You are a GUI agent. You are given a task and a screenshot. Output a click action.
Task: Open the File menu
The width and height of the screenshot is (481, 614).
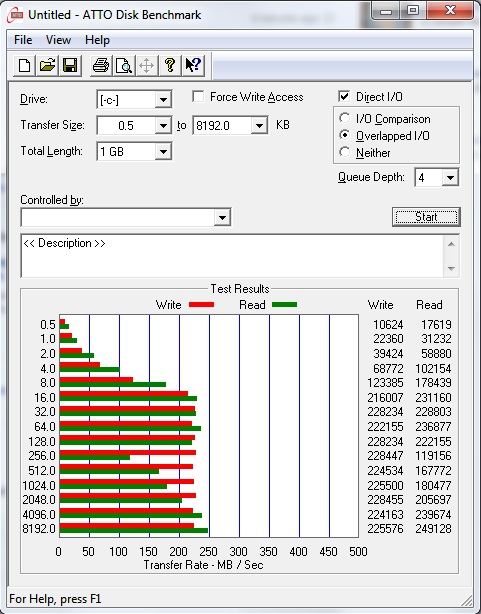[x=23, y=40]
